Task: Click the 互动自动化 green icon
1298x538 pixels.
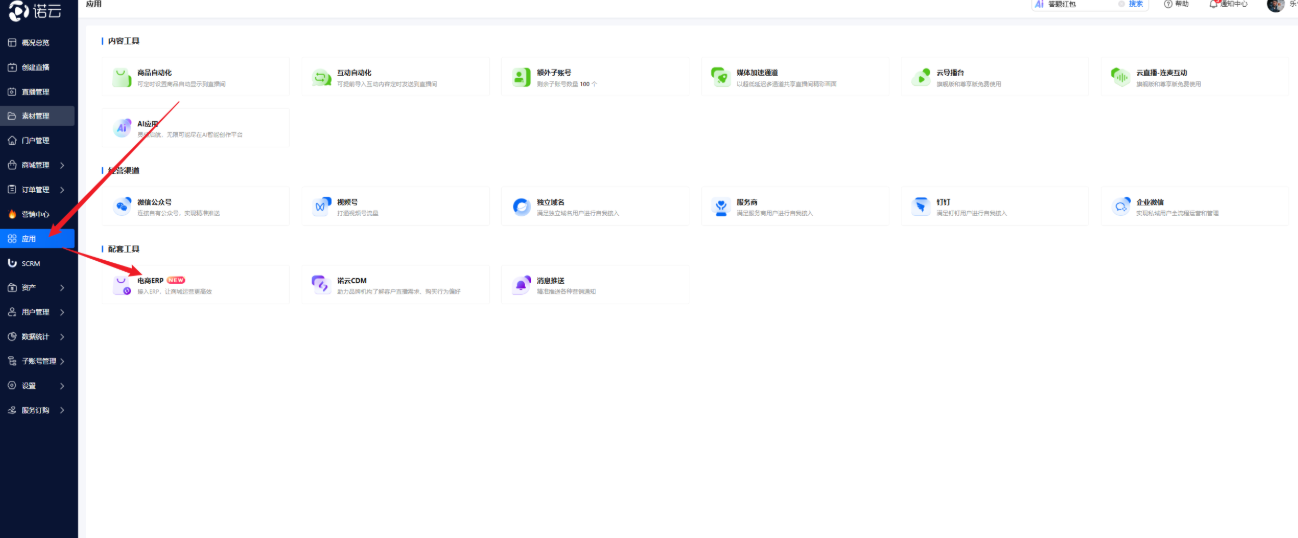Action: pos(321,77)
